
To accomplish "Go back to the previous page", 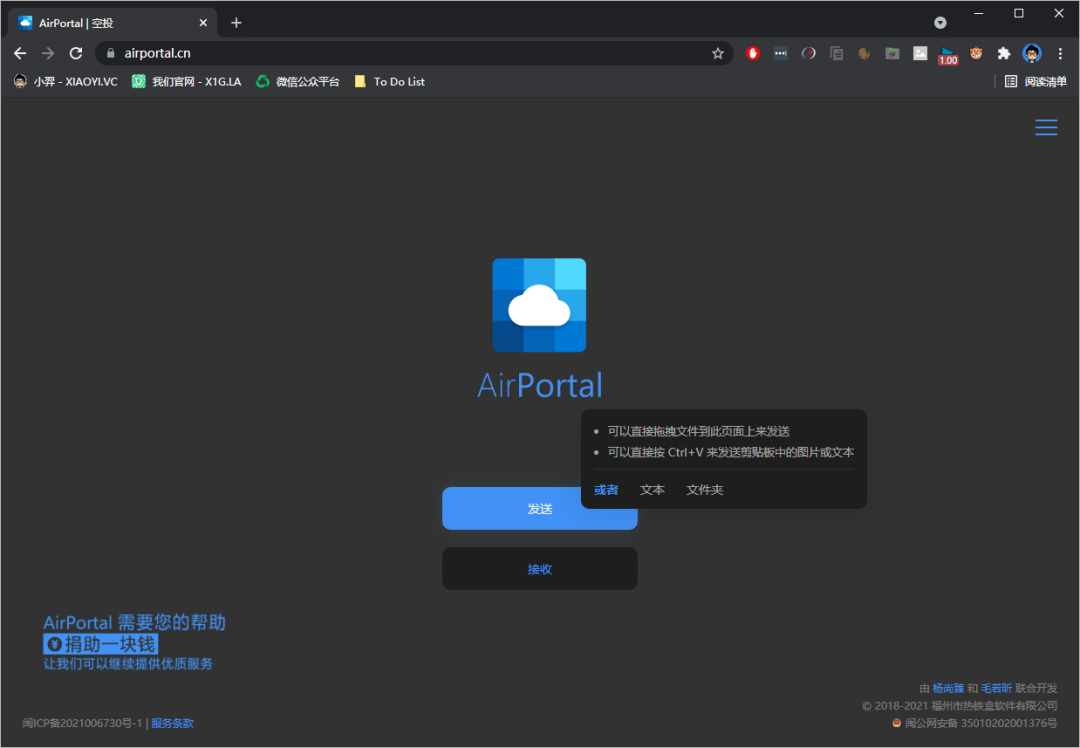I will [x=20, y=53].
